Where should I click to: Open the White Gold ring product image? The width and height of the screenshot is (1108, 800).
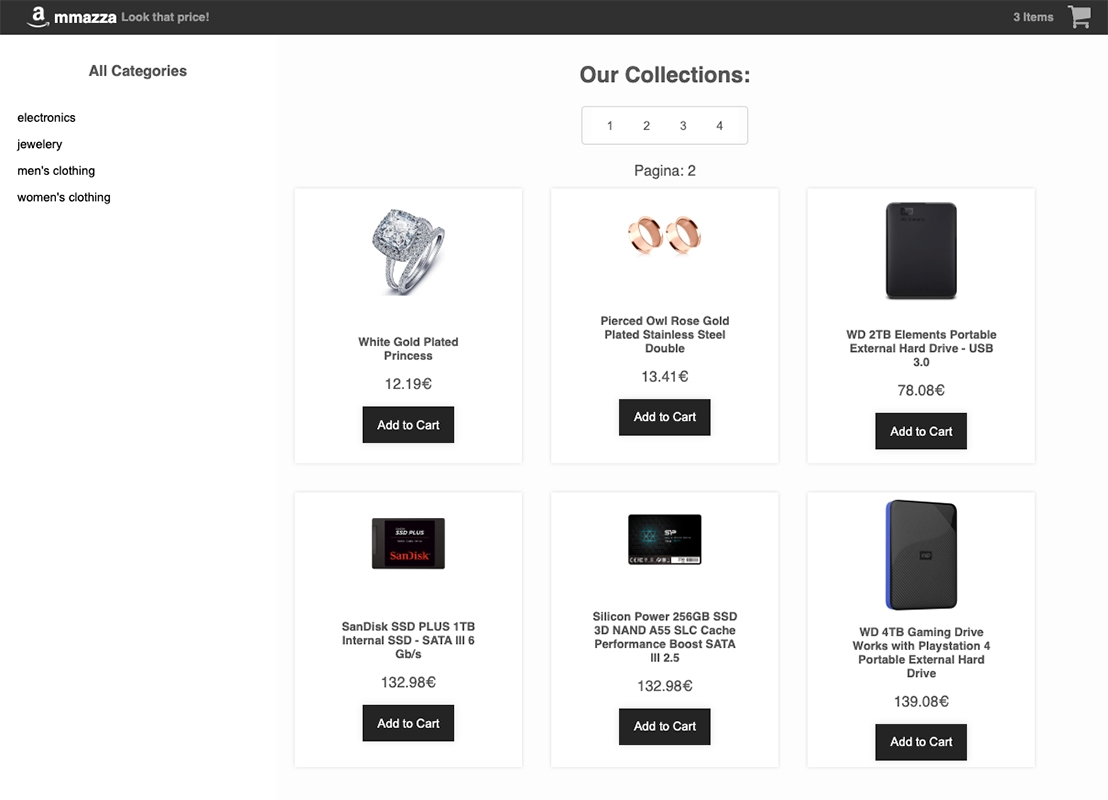[408, 251]
